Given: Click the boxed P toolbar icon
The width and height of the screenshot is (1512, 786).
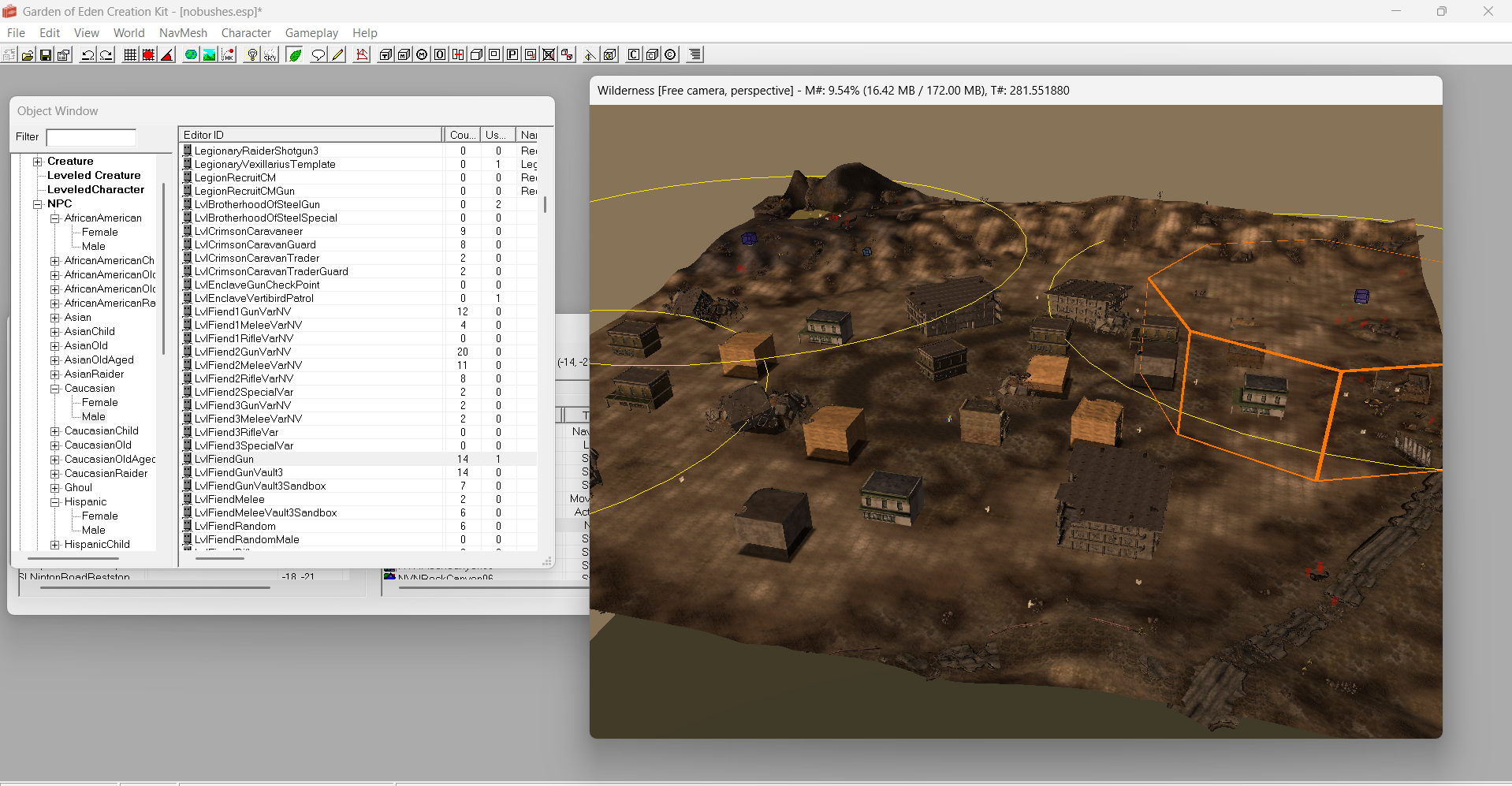Looking at the screenshot, I should 512,54.
